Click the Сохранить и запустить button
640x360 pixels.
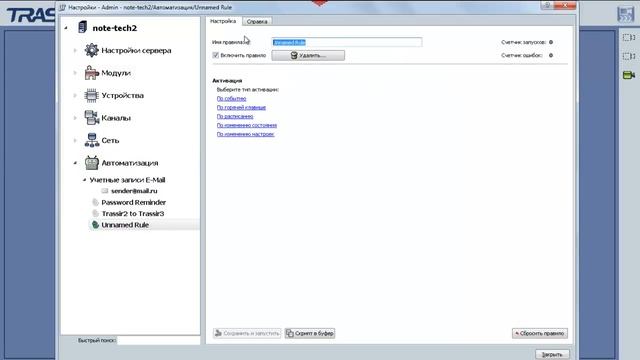coord(247,333)
